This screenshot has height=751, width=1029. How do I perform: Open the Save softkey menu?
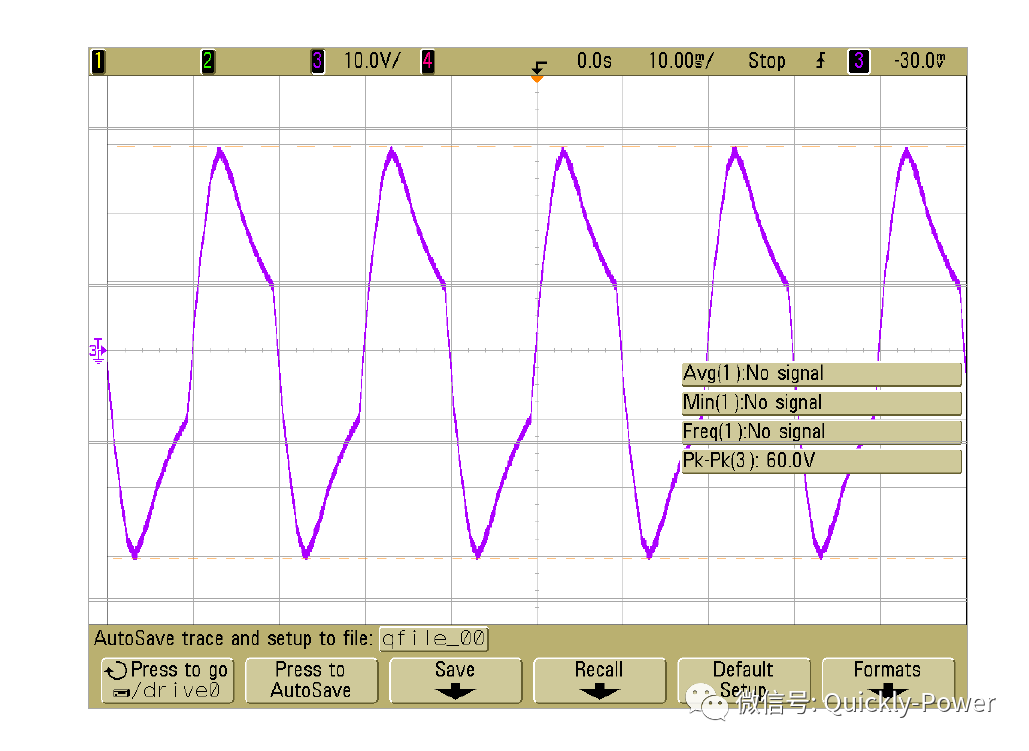pos(455,681)
